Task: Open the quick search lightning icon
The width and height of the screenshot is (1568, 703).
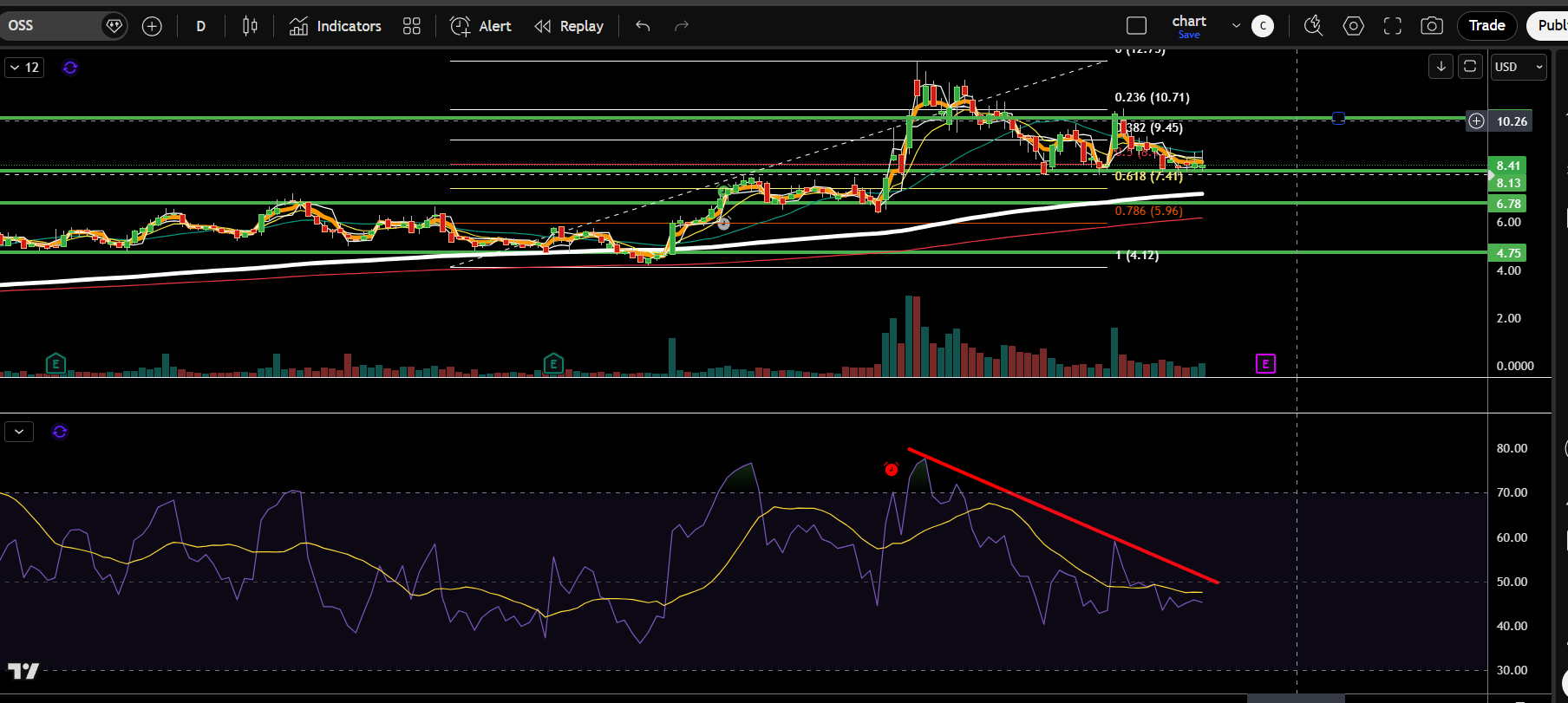Action: point(1313,26)
